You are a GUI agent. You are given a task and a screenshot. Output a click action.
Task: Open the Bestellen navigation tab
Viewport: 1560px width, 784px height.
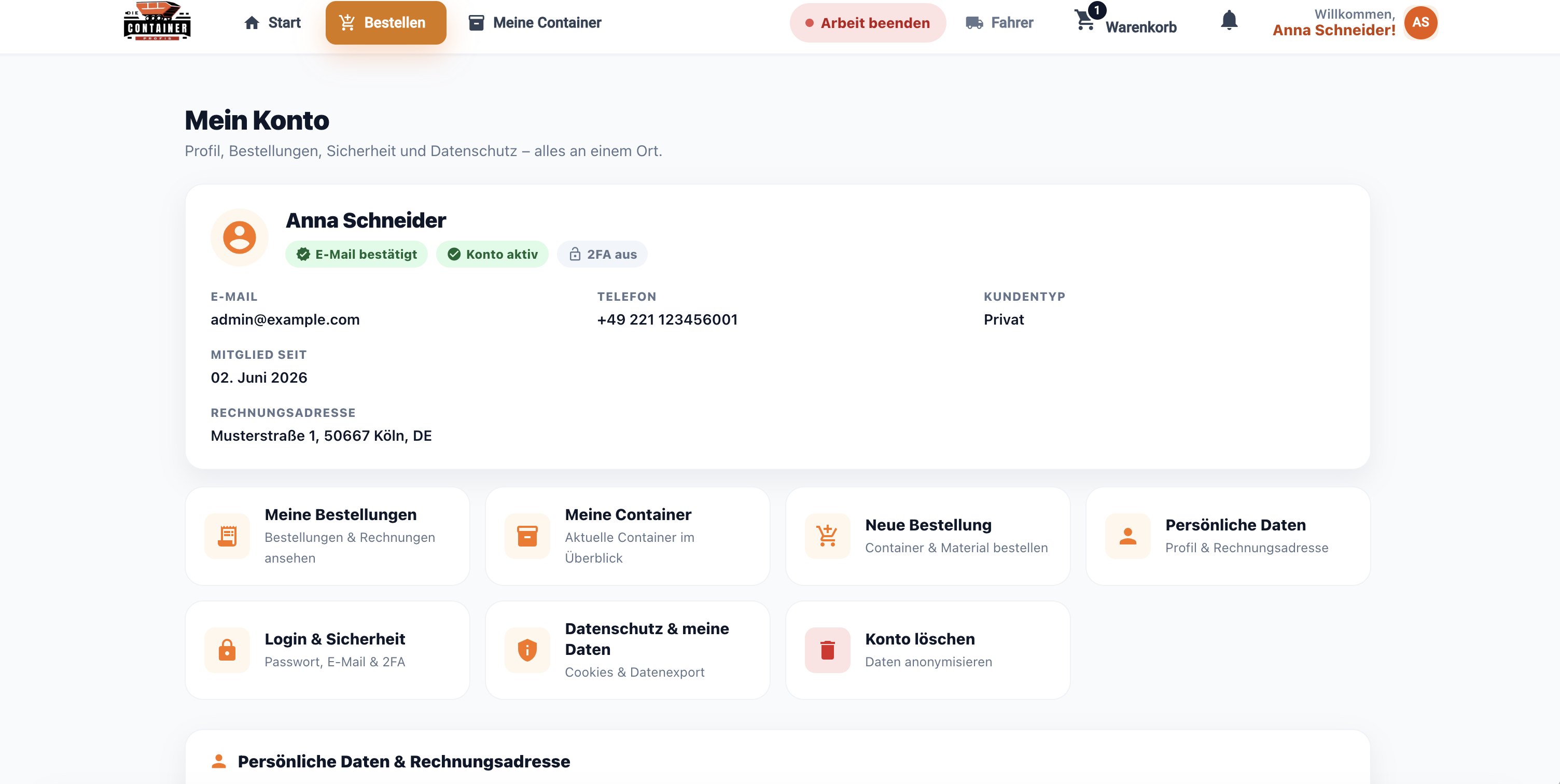point(386,23)
